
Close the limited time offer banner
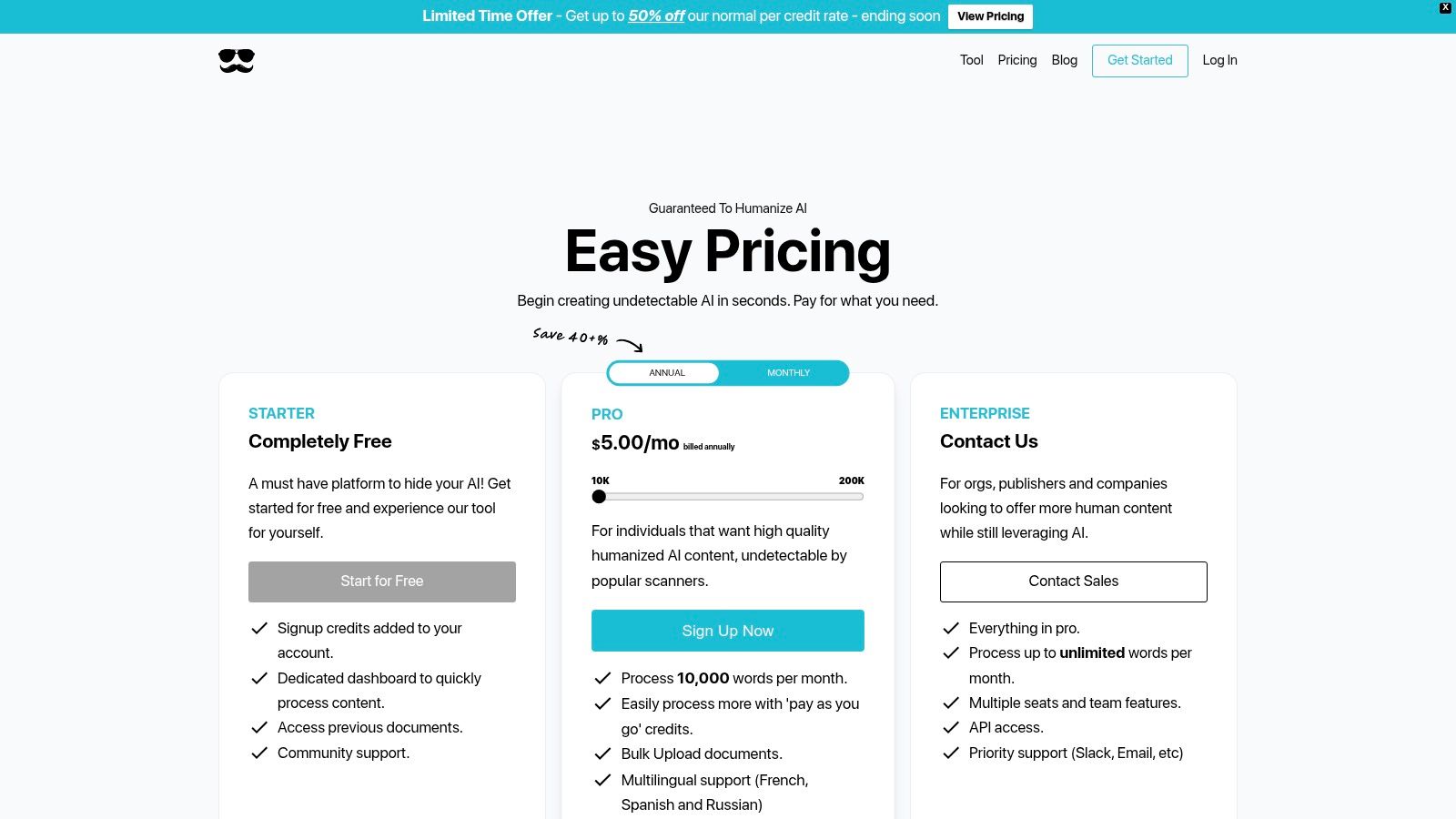(x=1445, y=8)
